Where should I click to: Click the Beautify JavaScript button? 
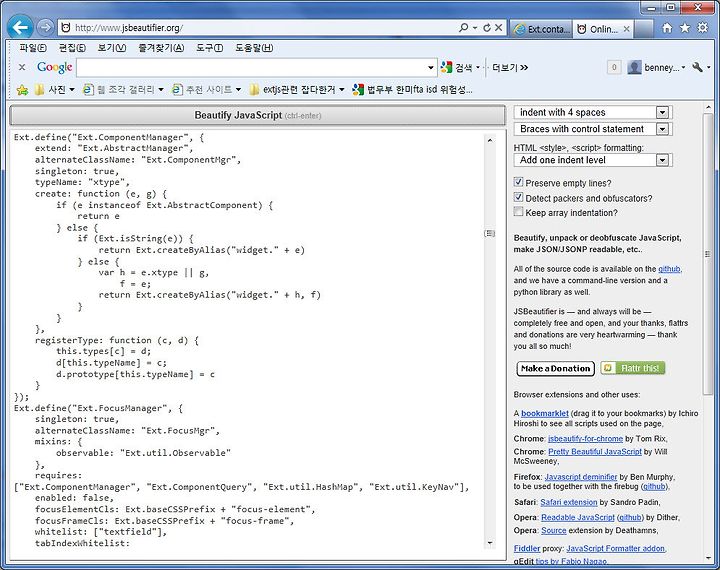[x=258, y=115]
